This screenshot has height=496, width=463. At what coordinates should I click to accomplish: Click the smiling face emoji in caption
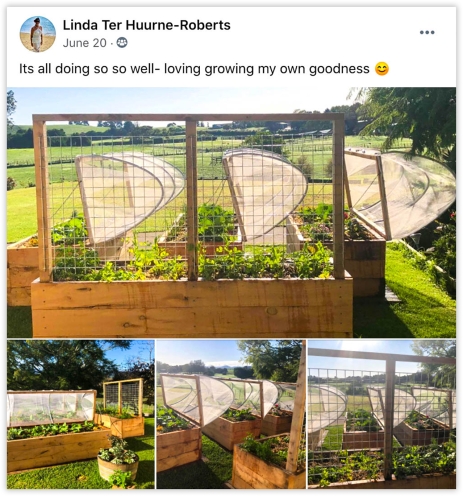coord(382,69)
